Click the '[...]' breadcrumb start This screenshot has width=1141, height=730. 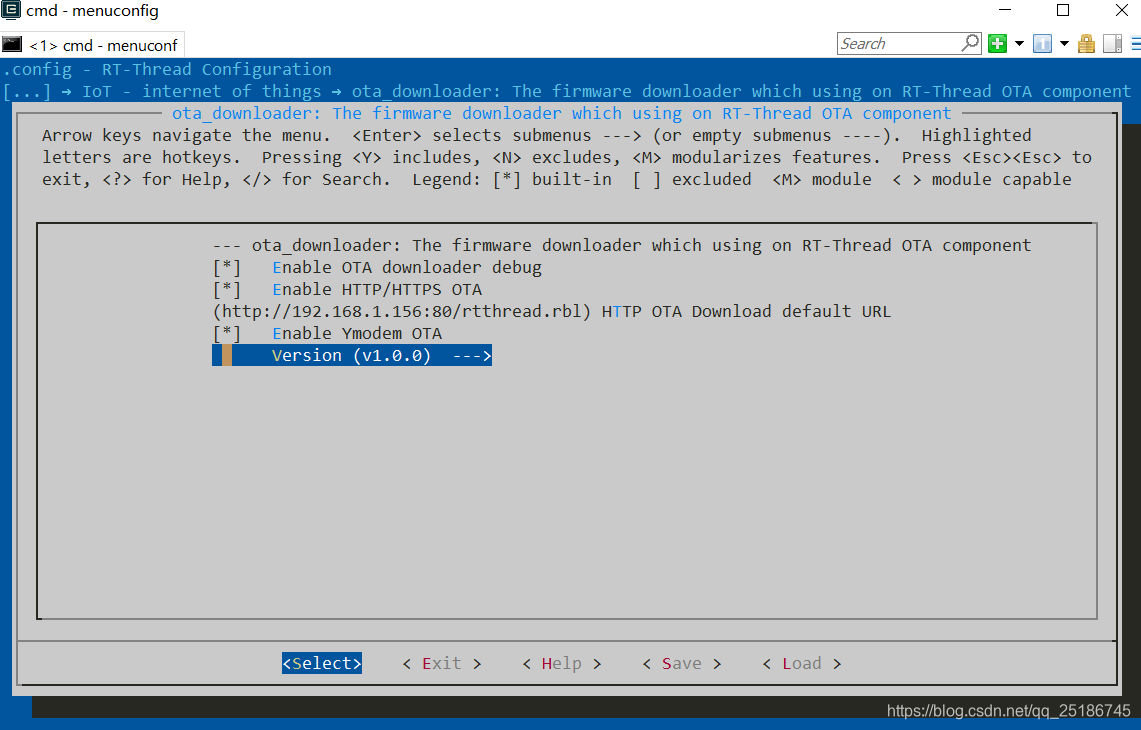click(27, 92)
